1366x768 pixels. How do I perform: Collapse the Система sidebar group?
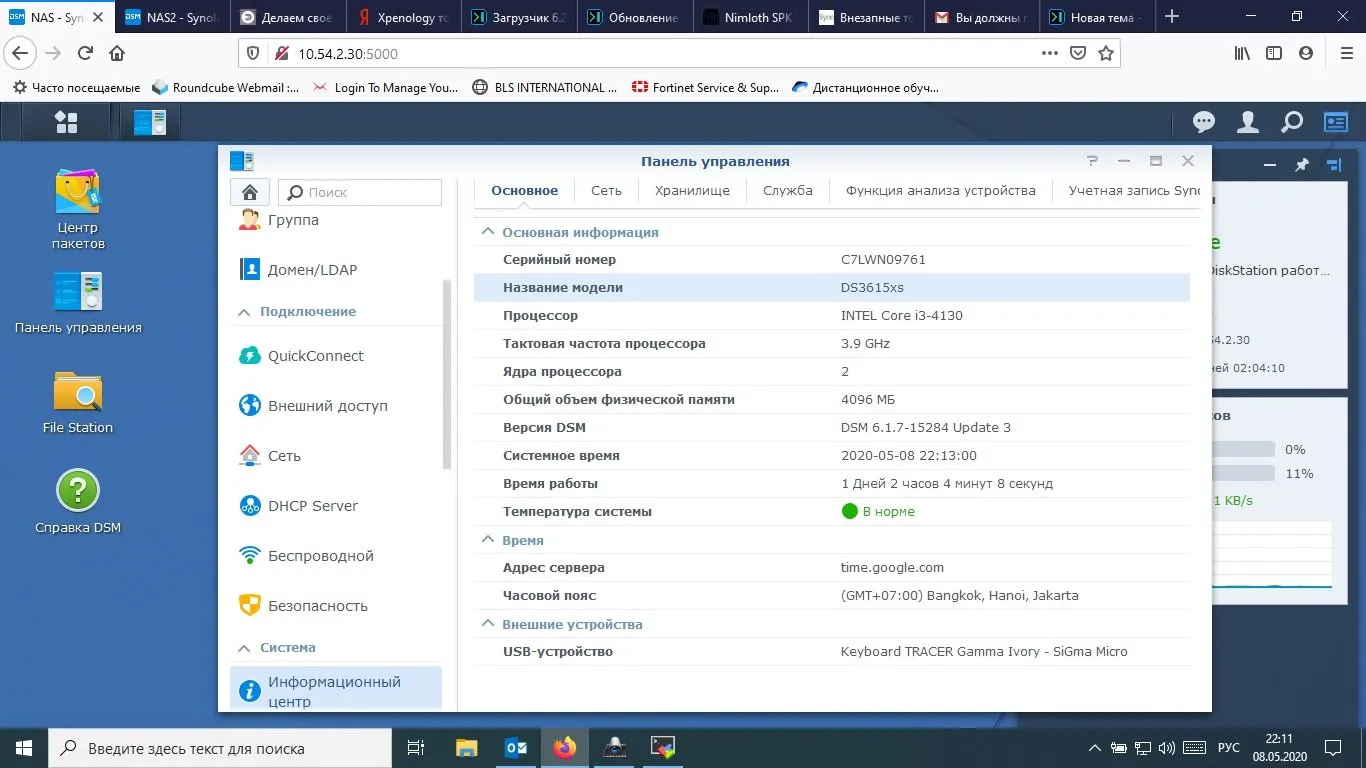point(244,648)
